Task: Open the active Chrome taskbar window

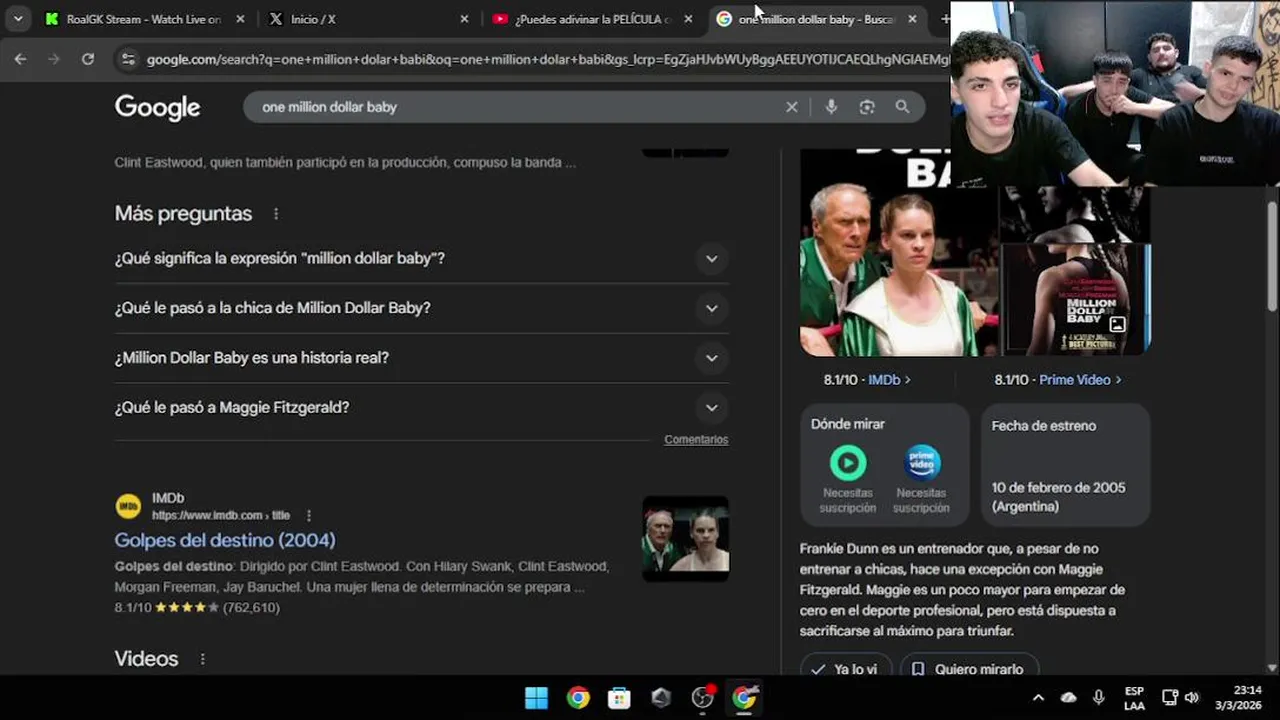Action: (745, 698)
